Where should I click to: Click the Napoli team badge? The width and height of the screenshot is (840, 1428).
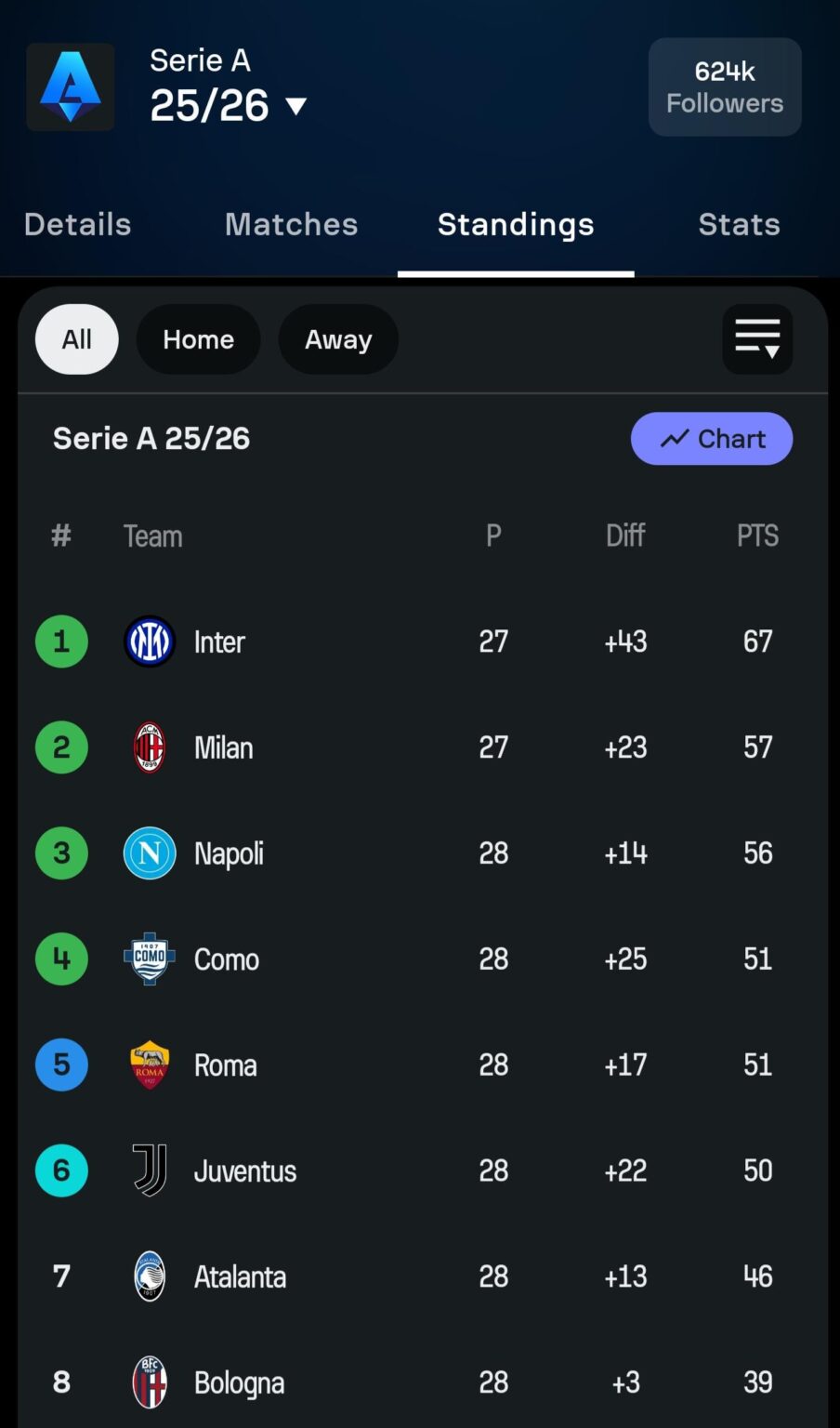point(149,853)
